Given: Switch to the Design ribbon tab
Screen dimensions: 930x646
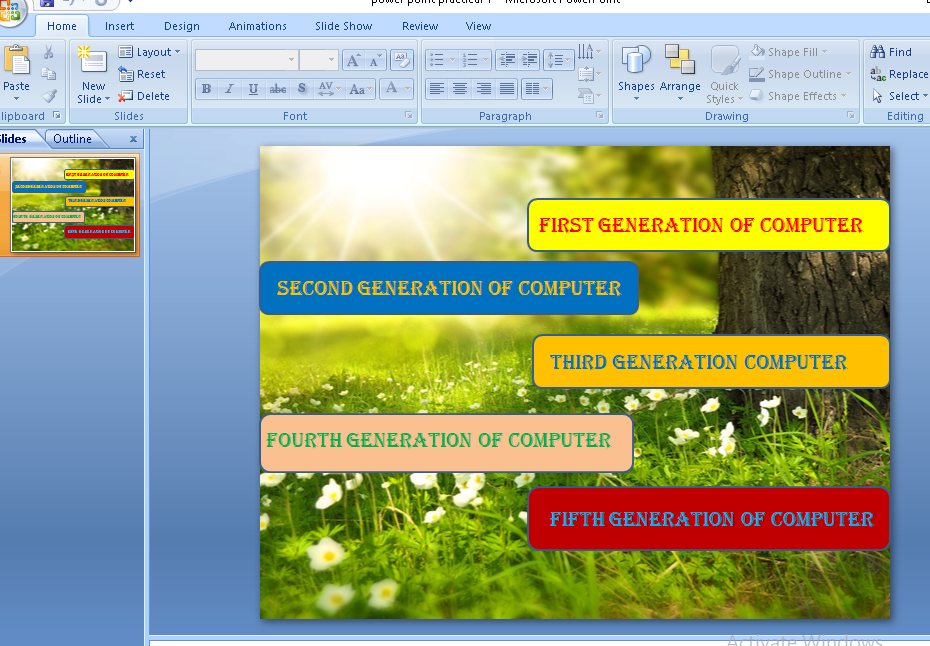Looking at the screenshot, I should (181, 26).
